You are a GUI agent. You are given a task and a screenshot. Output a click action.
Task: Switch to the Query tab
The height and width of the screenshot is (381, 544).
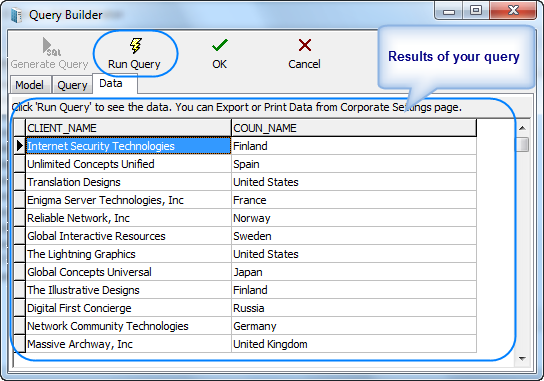[72, 85]
